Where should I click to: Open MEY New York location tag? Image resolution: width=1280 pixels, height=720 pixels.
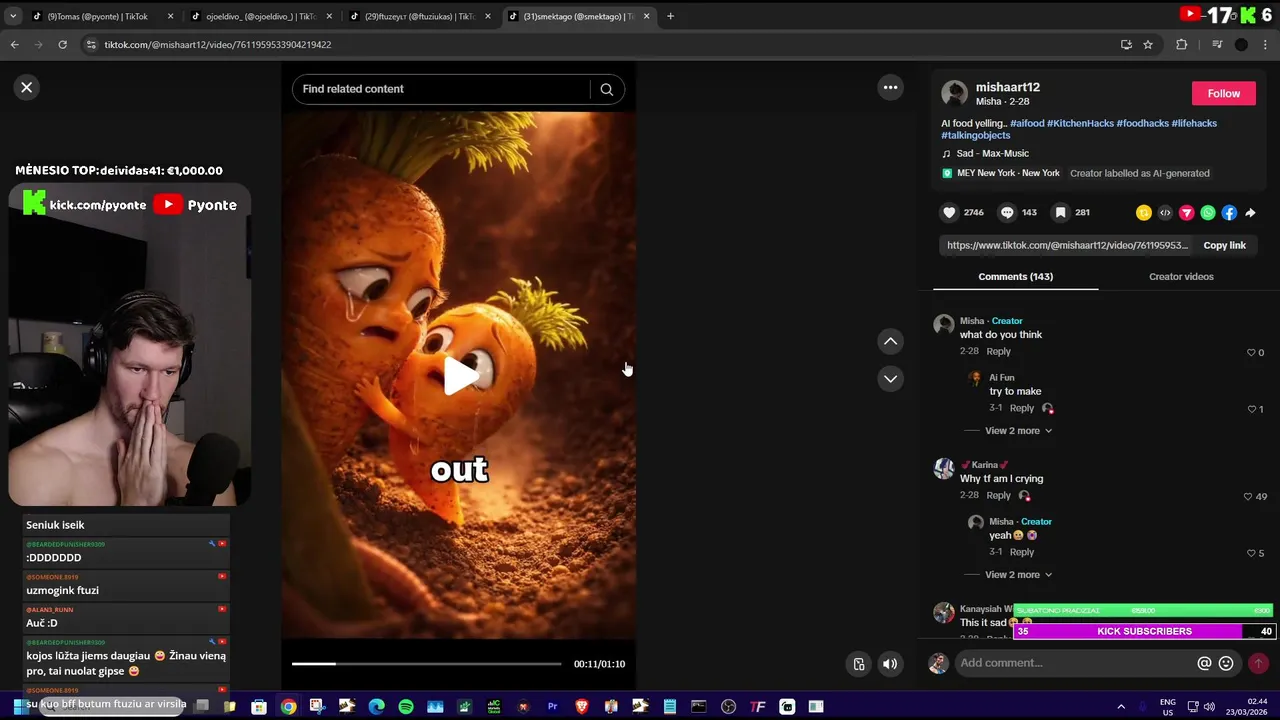click(1008, 173)
